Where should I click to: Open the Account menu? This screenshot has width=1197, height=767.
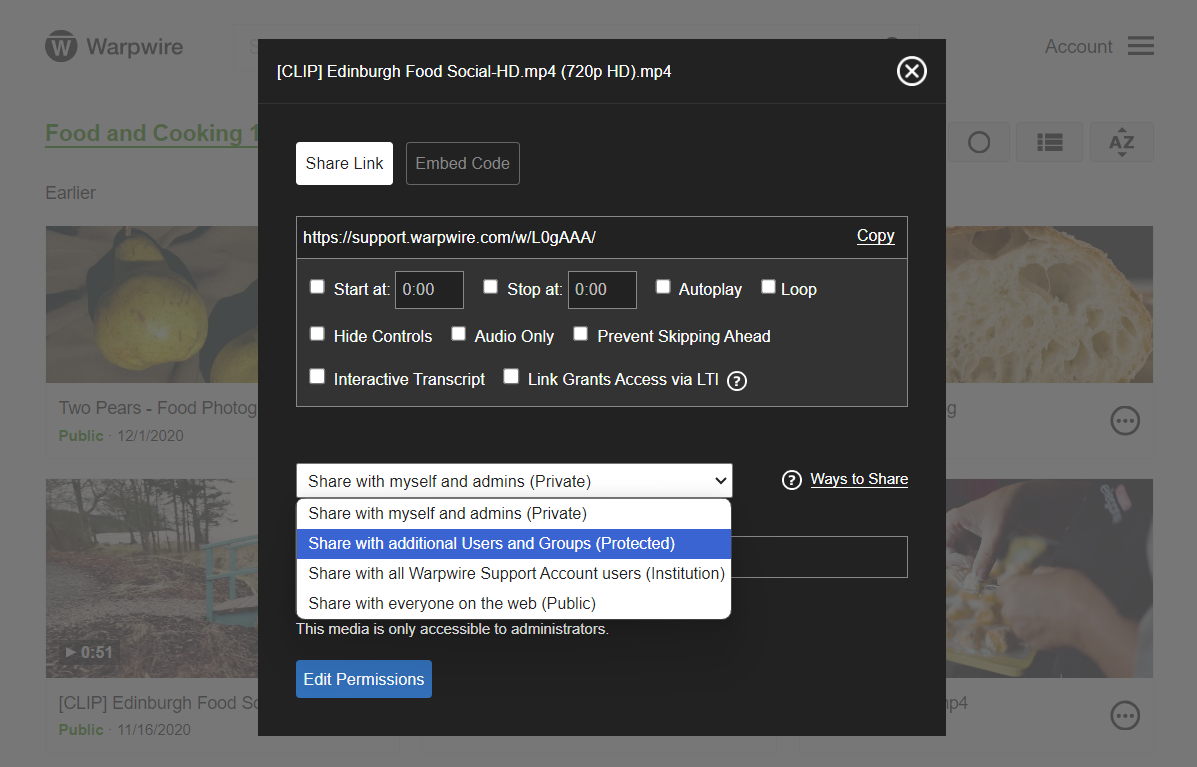1078,47
